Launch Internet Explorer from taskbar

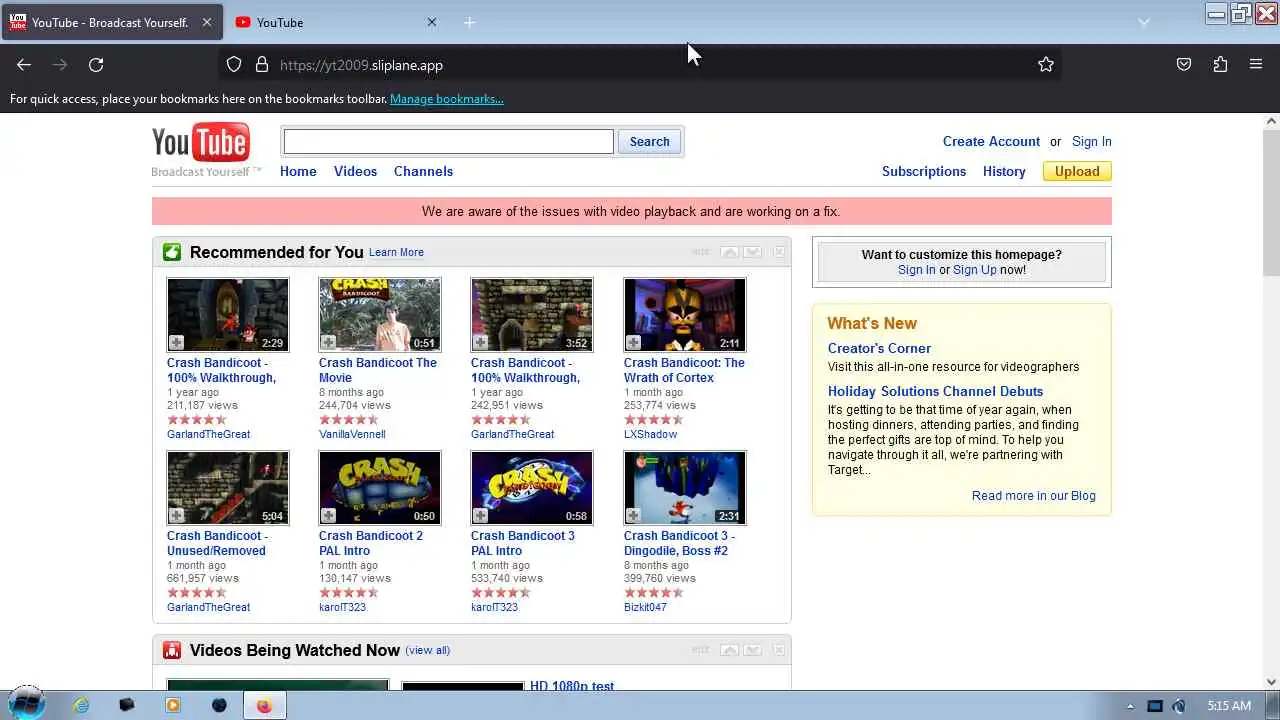81,705
